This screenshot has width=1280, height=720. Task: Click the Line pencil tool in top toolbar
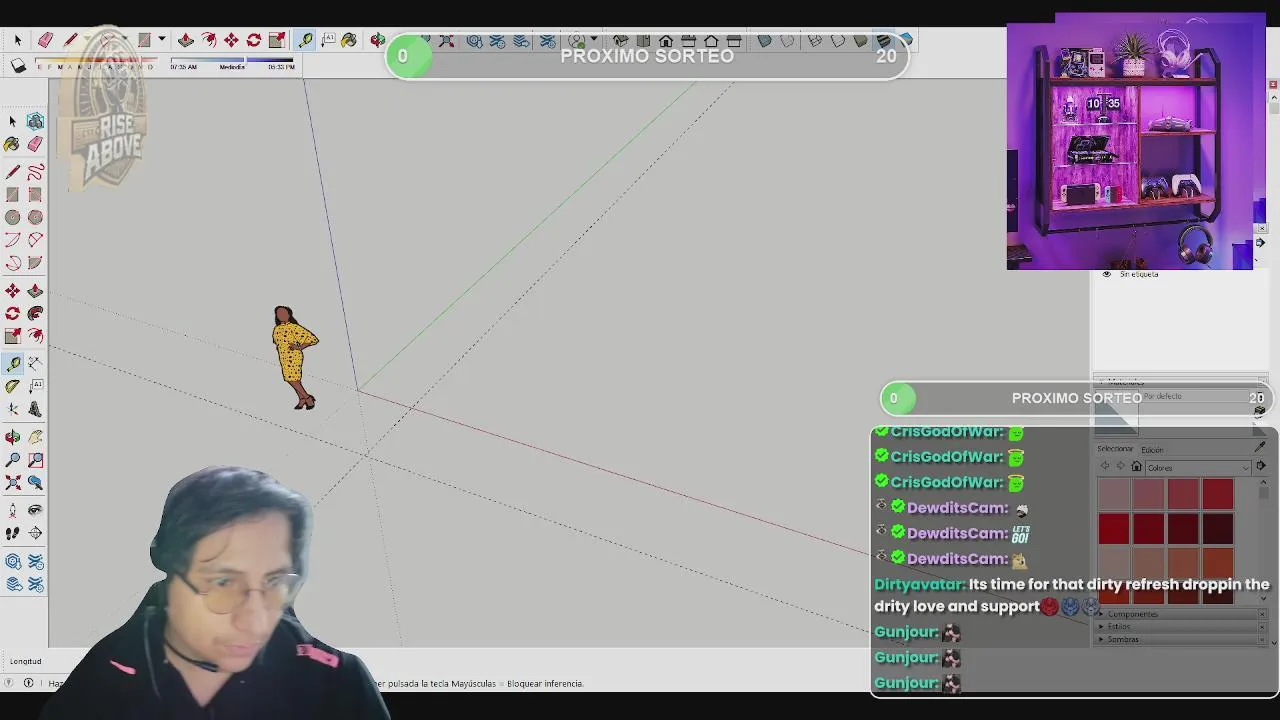pos(70,40)
